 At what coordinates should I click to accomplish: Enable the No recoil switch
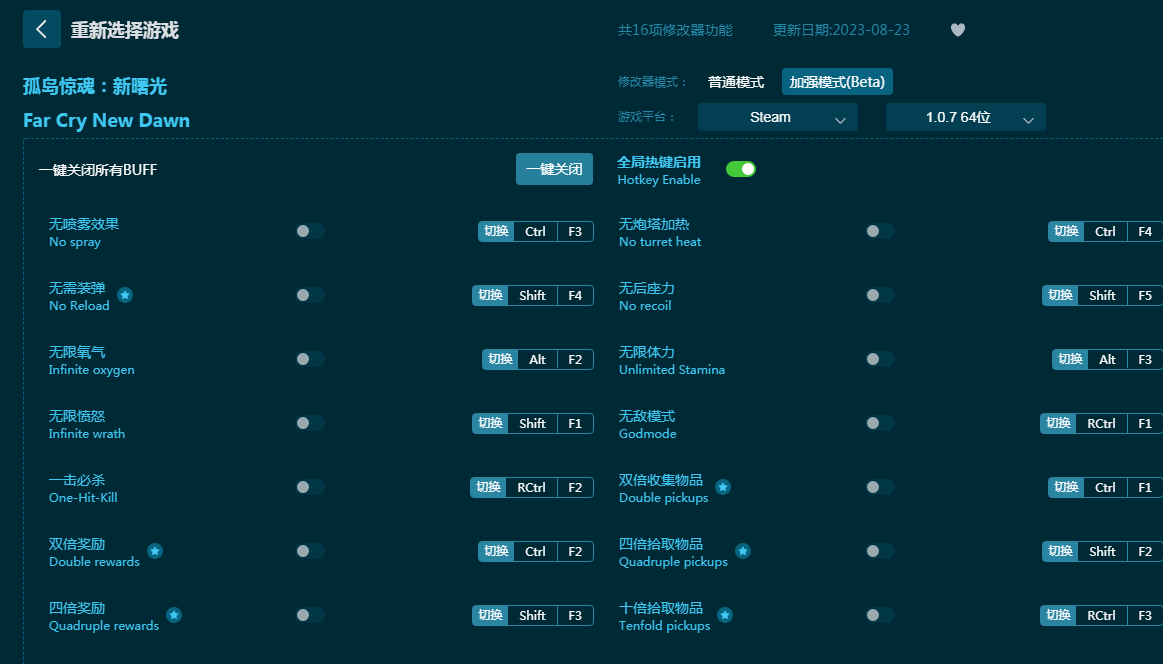pos(880,295)
